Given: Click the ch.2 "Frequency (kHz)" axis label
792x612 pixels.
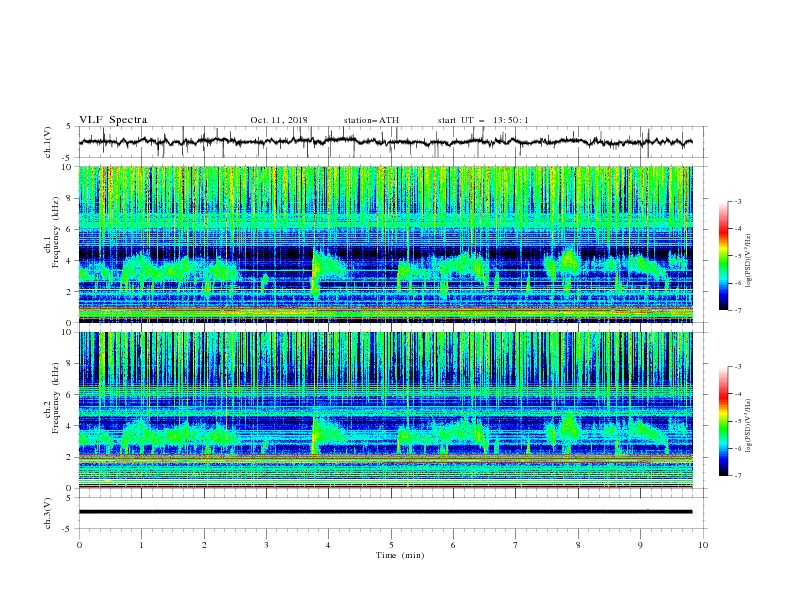Looking at the screenshot, I should pos(56,397).
